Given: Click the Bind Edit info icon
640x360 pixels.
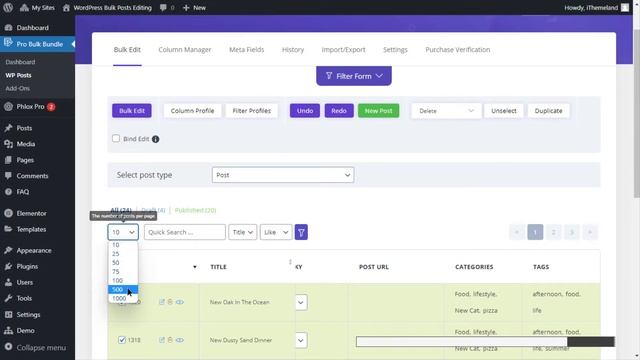Looking at the screenshot, I should click(156, 139).
